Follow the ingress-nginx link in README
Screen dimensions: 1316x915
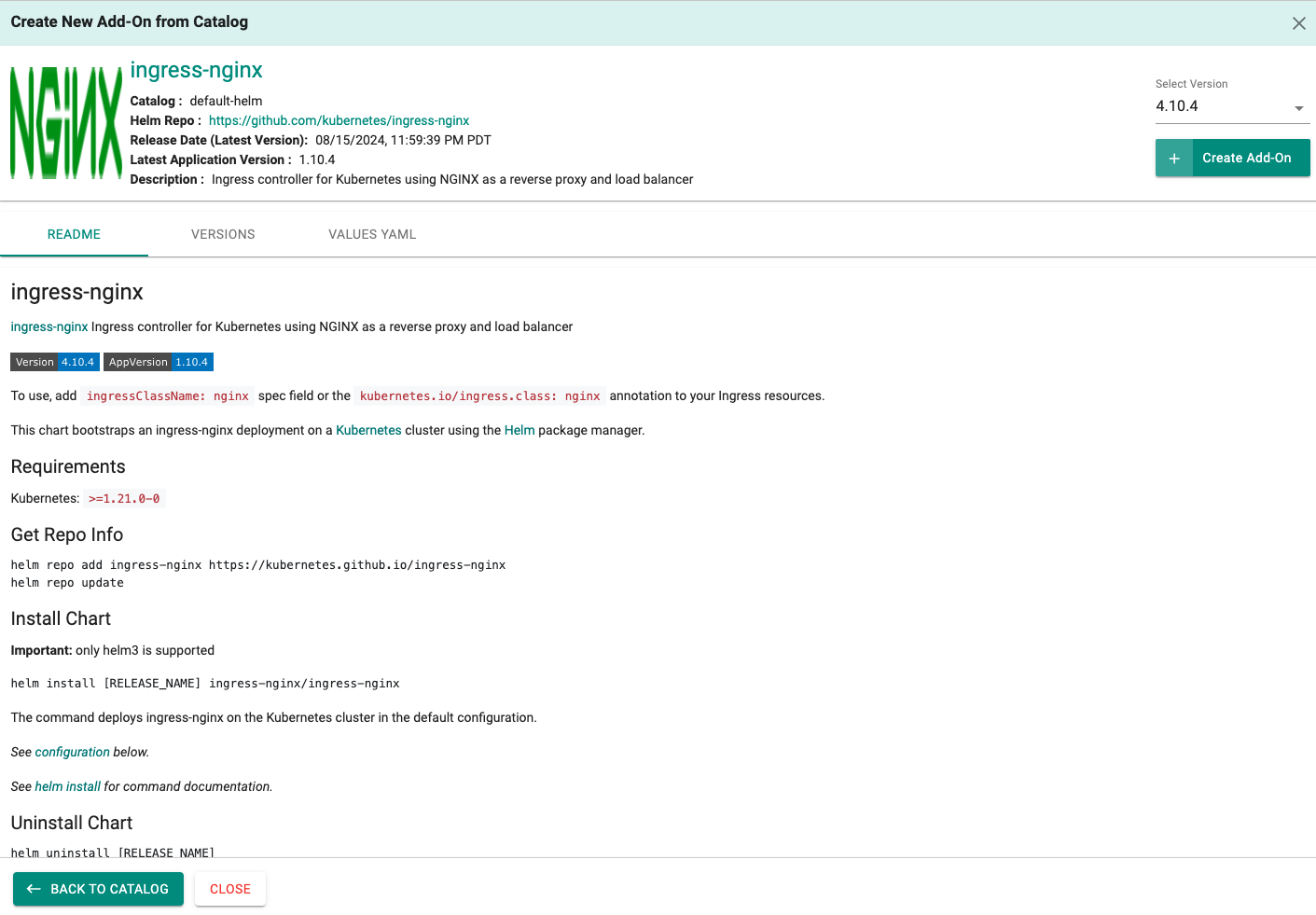click(49, 326)
